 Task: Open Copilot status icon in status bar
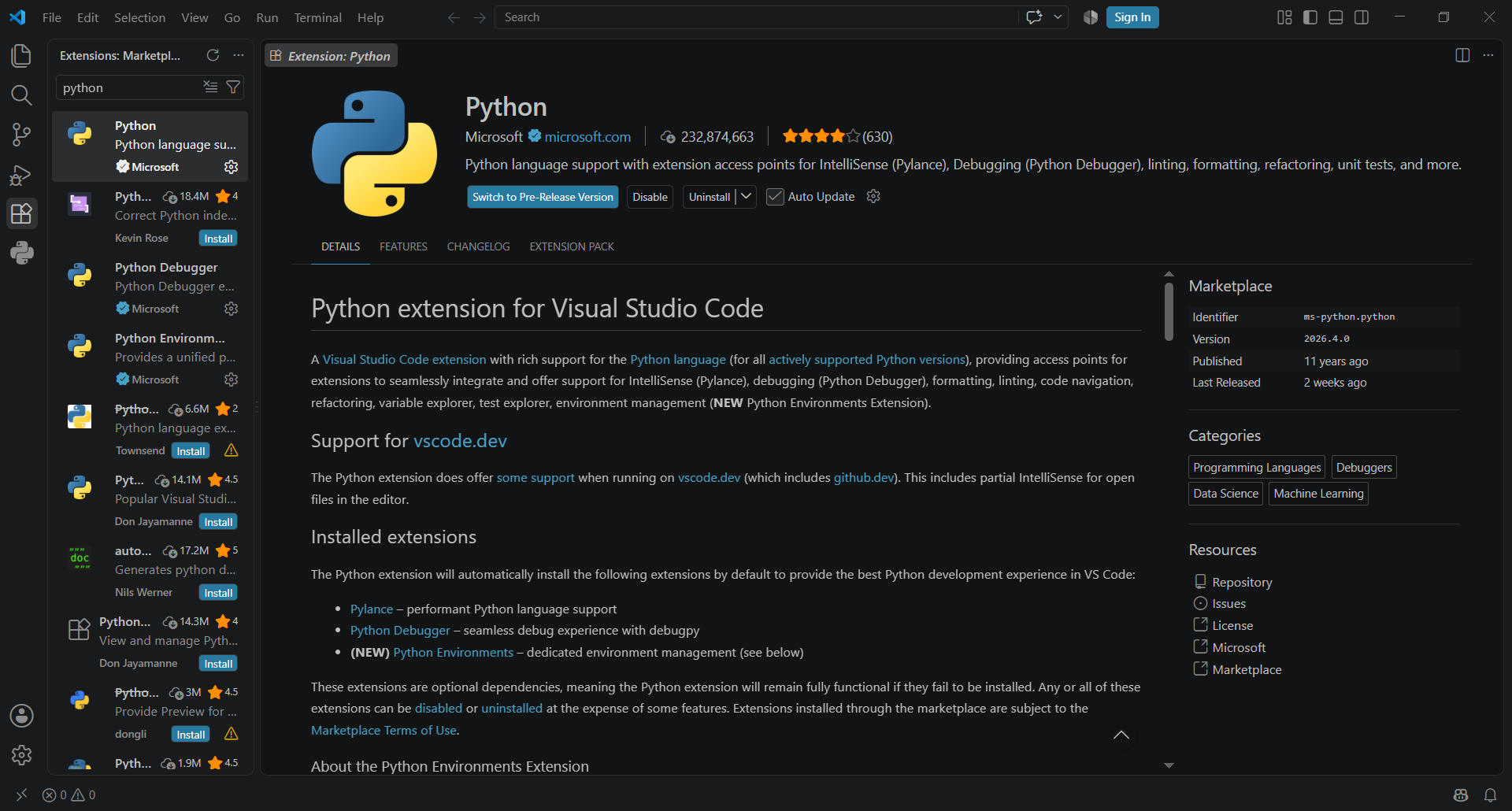(1461, 795)
